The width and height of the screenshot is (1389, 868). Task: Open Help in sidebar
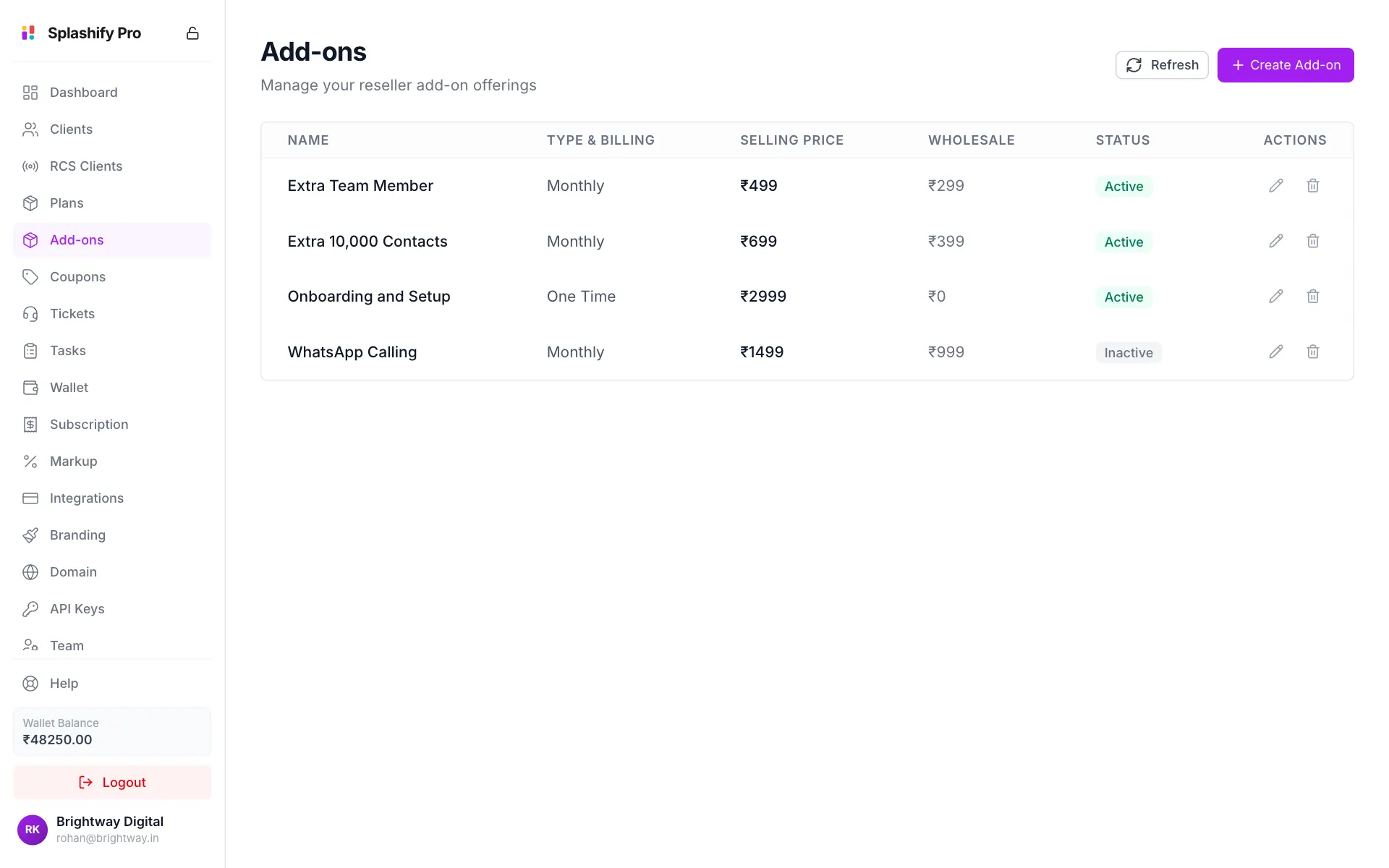[x=112, y=684]
